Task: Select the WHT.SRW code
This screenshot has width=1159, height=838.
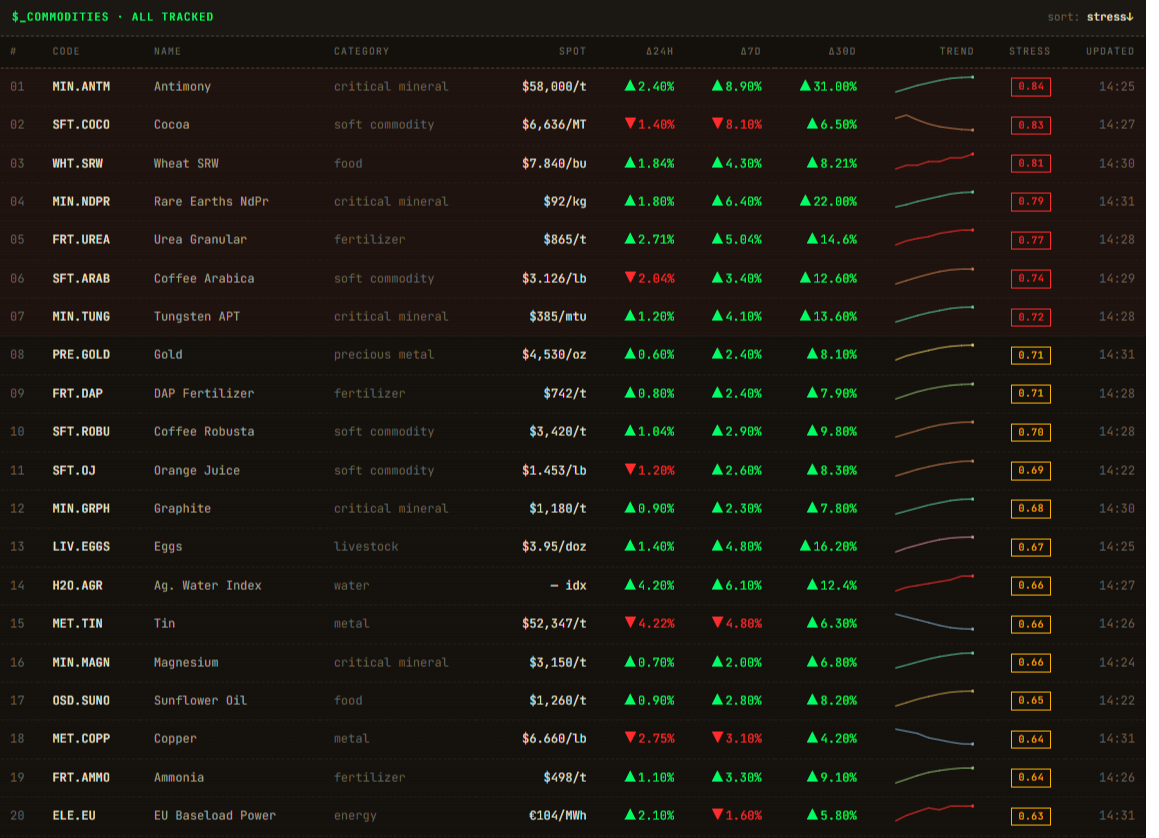Action: pyautogui.click(x=78, y=163)
